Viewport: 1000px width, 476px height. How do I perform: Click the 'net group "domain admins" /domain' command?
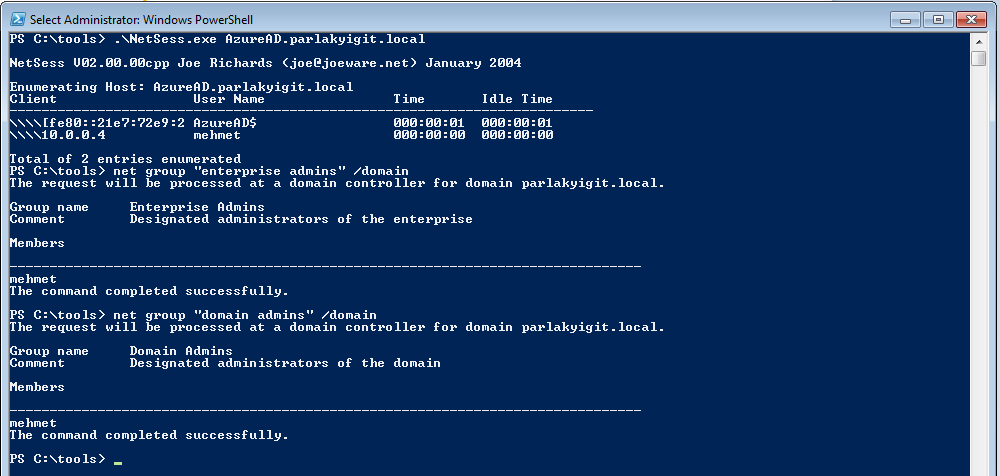[244, 315]
